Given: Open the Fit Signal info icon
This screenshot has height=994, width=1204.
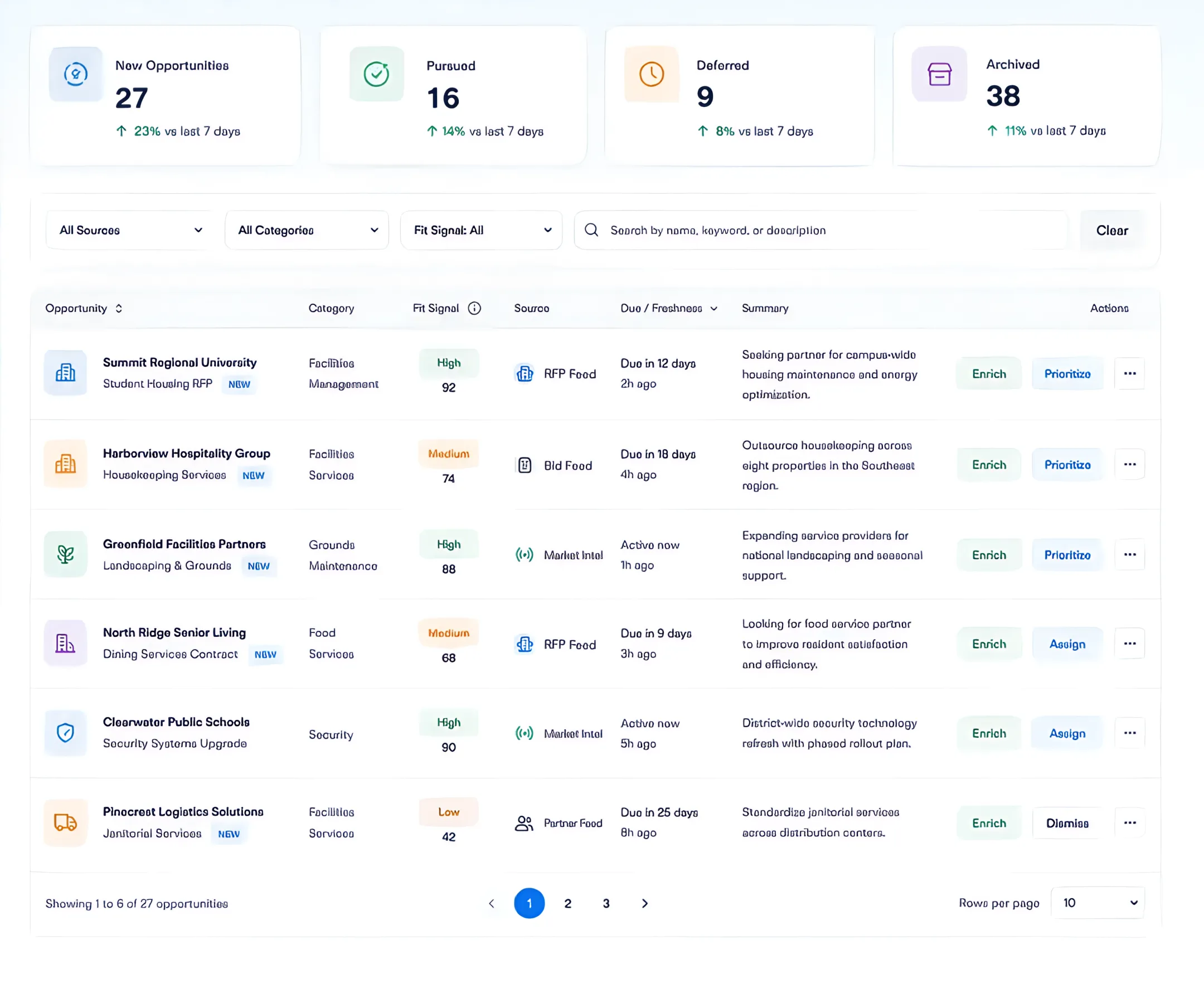Looking at the screenshot, I should pyautogui.click(x=474, y=308).
